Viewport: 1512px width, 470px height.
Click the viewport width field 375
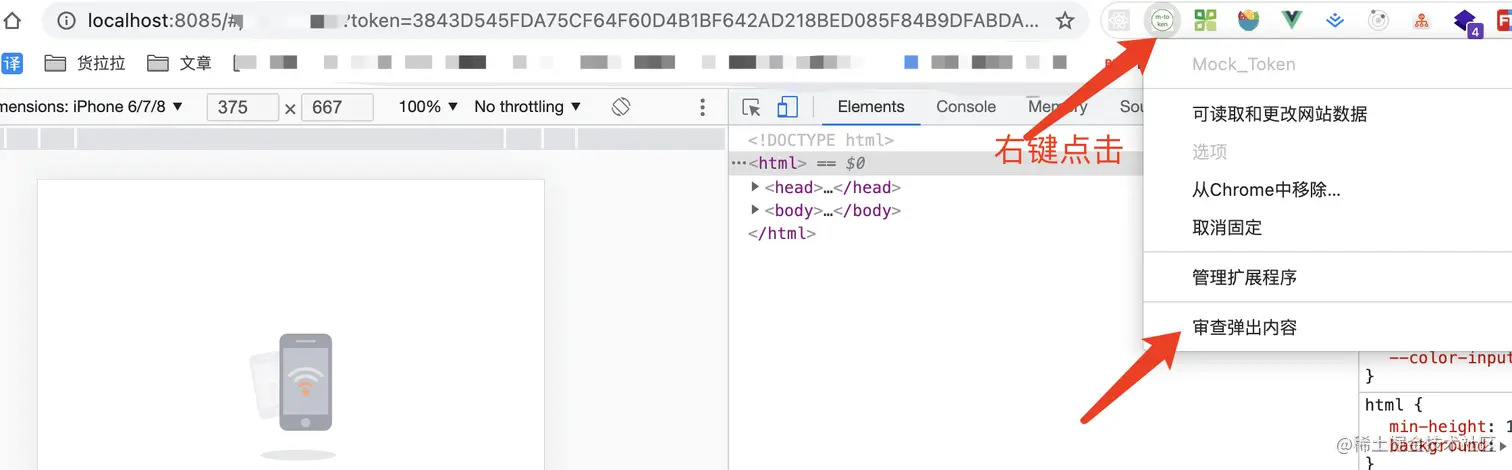click(x=243, y=107)
